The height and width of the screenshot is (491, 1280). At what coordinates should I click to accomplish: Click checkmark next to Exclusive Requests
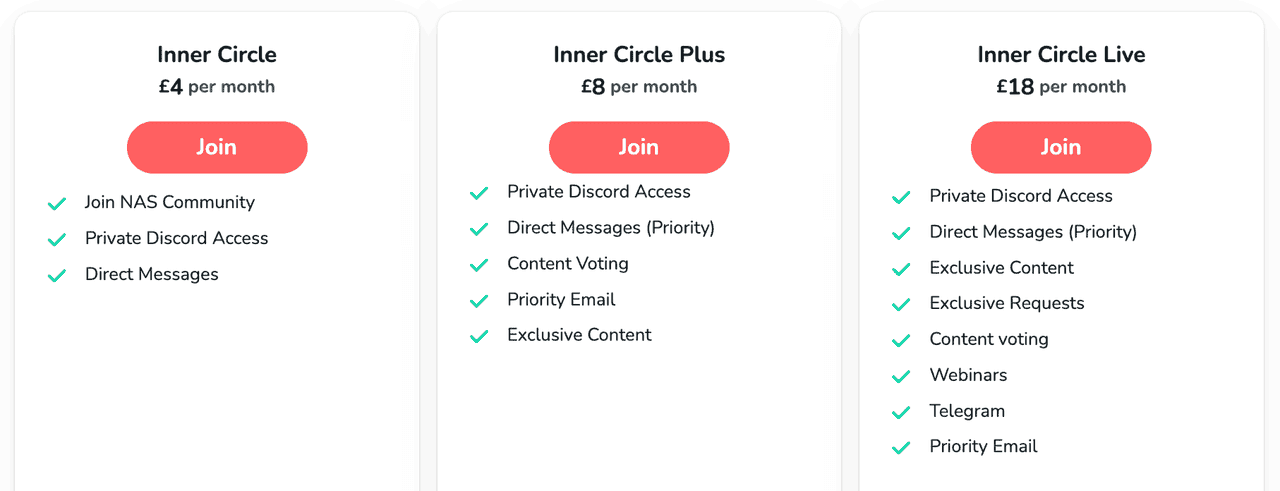[901, 305]
